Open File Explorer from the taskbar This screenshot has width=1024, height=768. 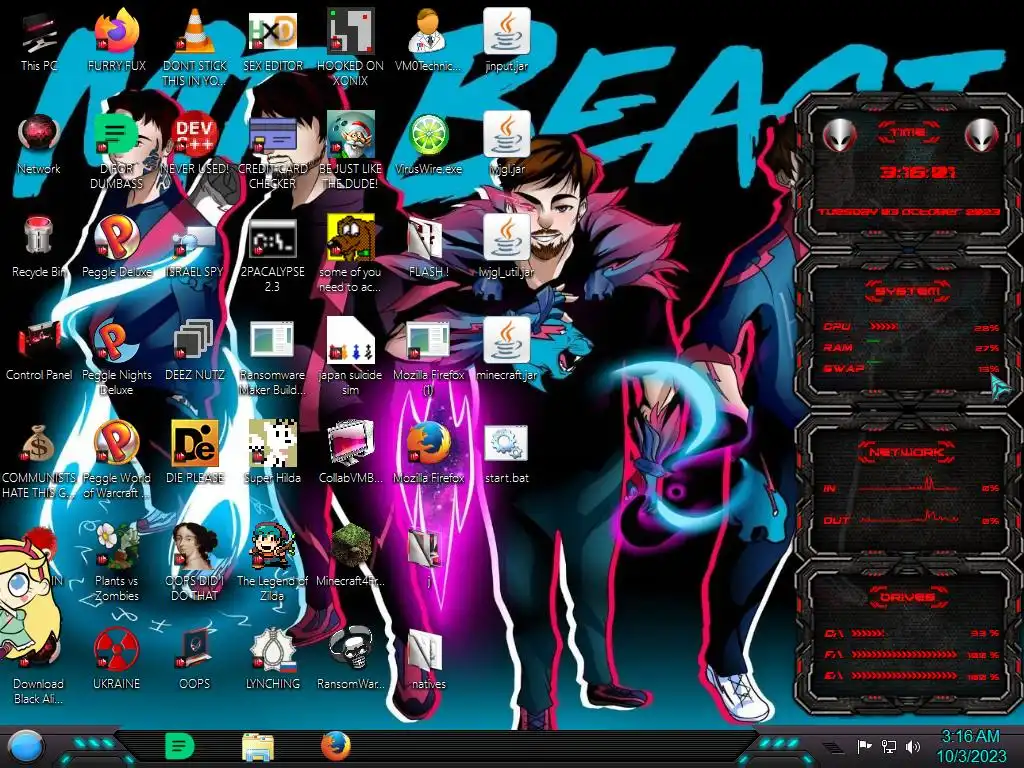tap(258, 747)
